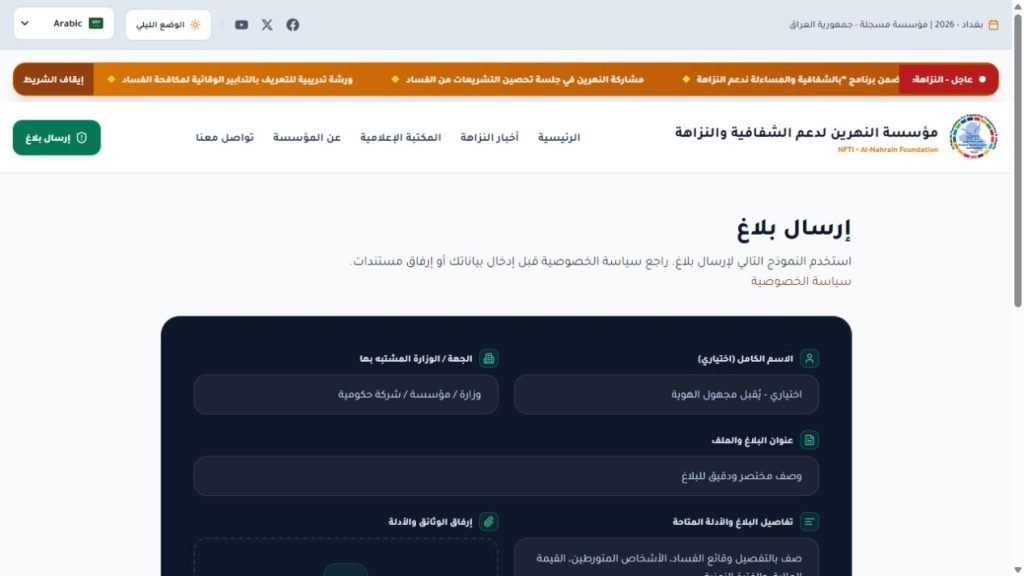
Task: Click the paperclip icon beside إرفاق الوثائق
Action: (x=488, y=522)
